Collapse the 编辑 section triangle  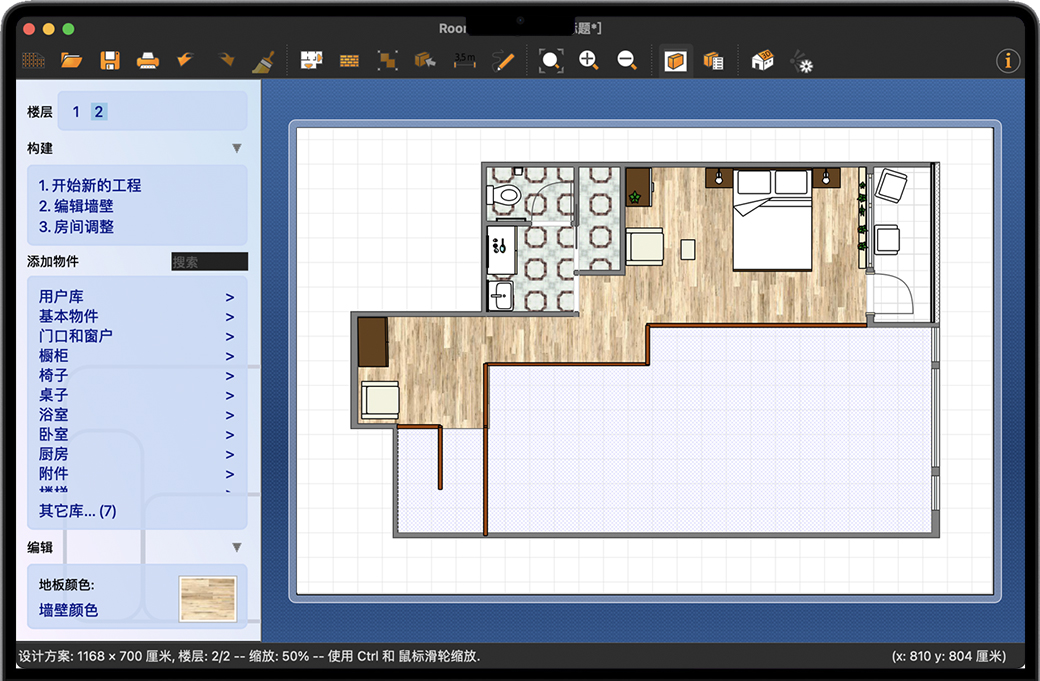pos(237,547)
